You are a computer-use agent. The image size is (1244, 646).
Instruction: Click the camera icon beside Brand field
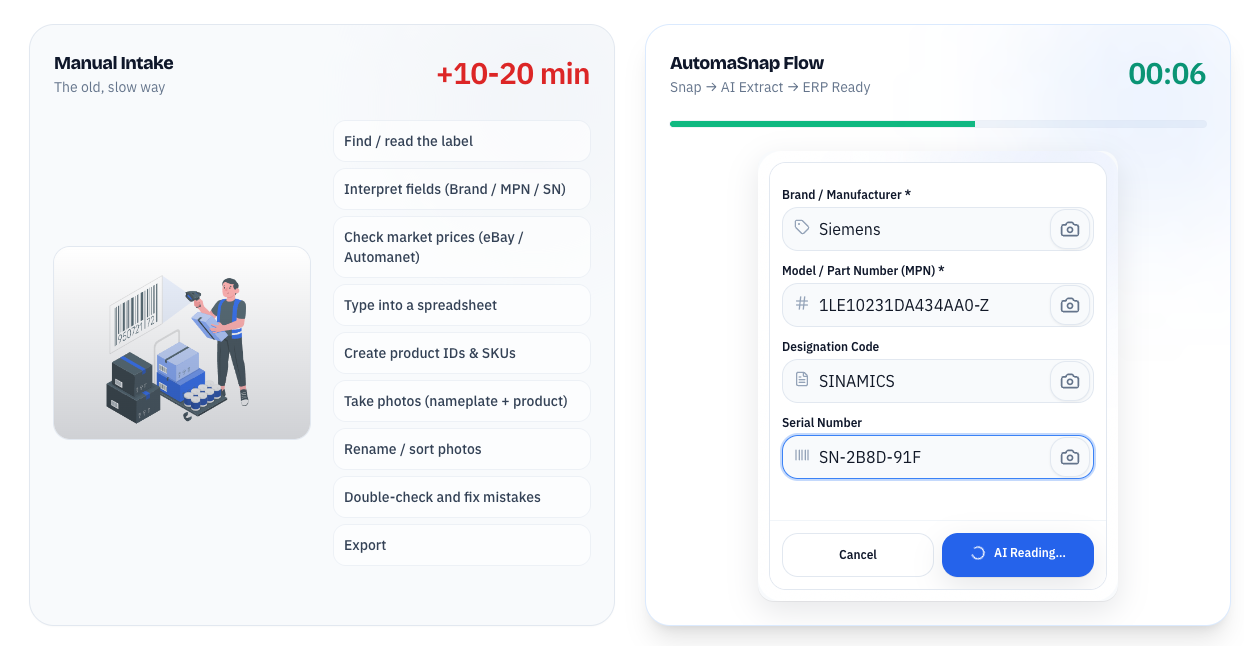(1070, 228)
